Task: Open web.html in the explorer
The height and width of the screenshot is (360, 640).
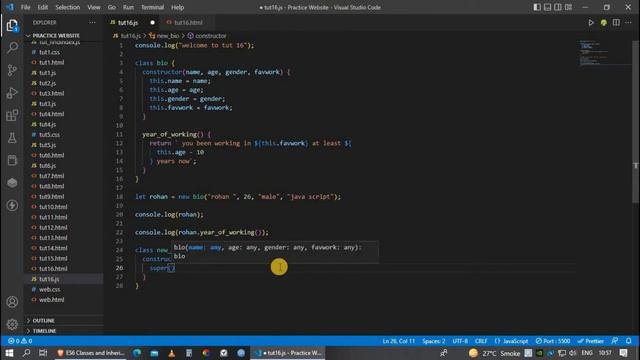Action: pos(51,300)
